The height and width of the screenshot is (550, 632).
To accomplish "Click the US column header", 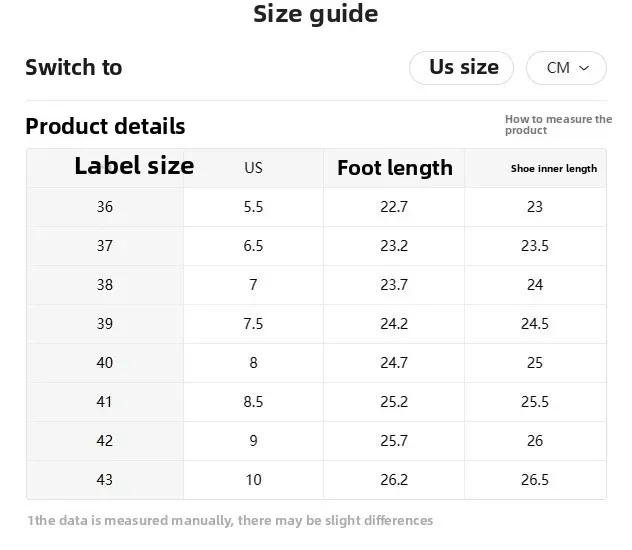I will pos(253,168).
